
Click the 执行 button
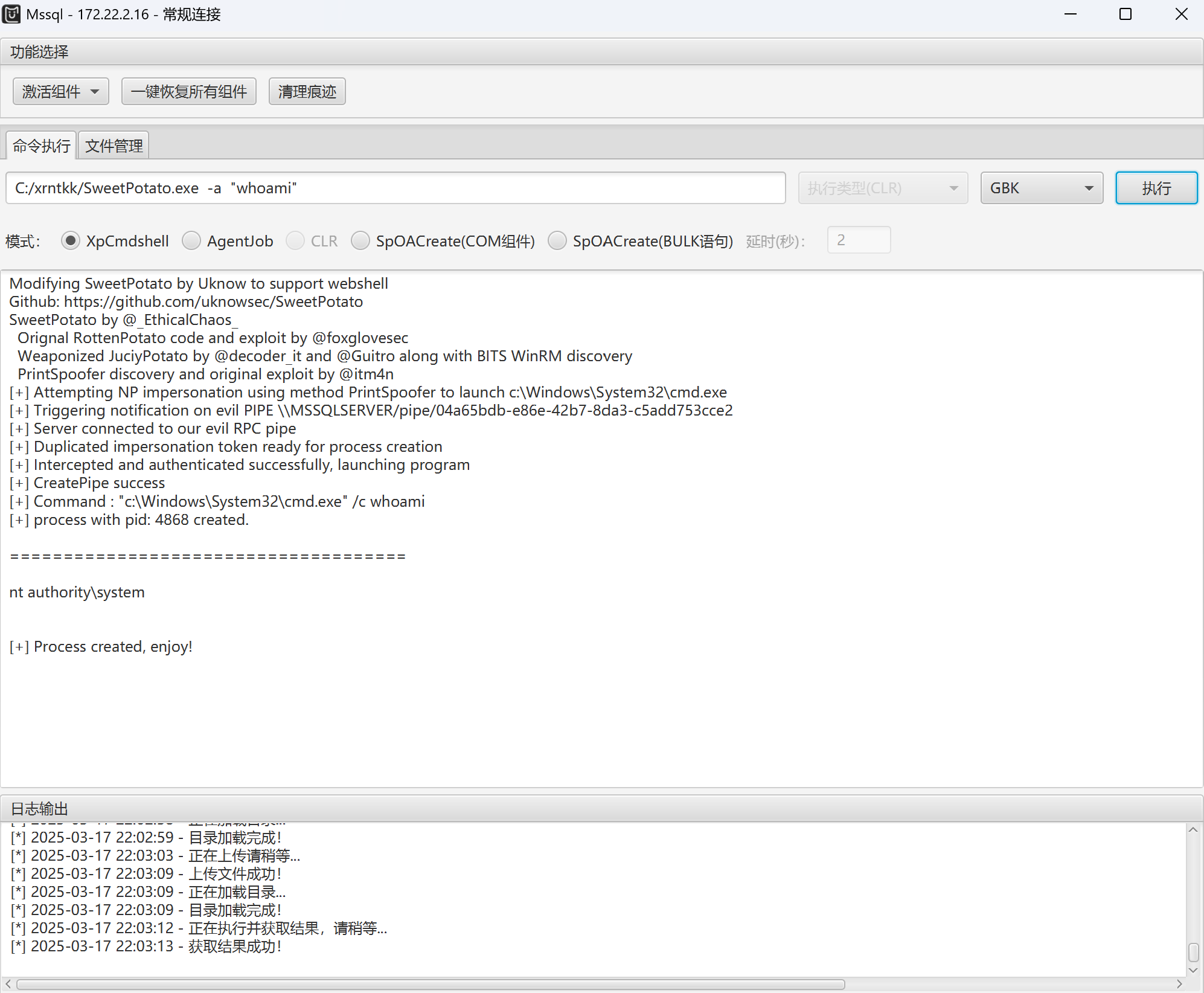click(x=1156, y=188)
